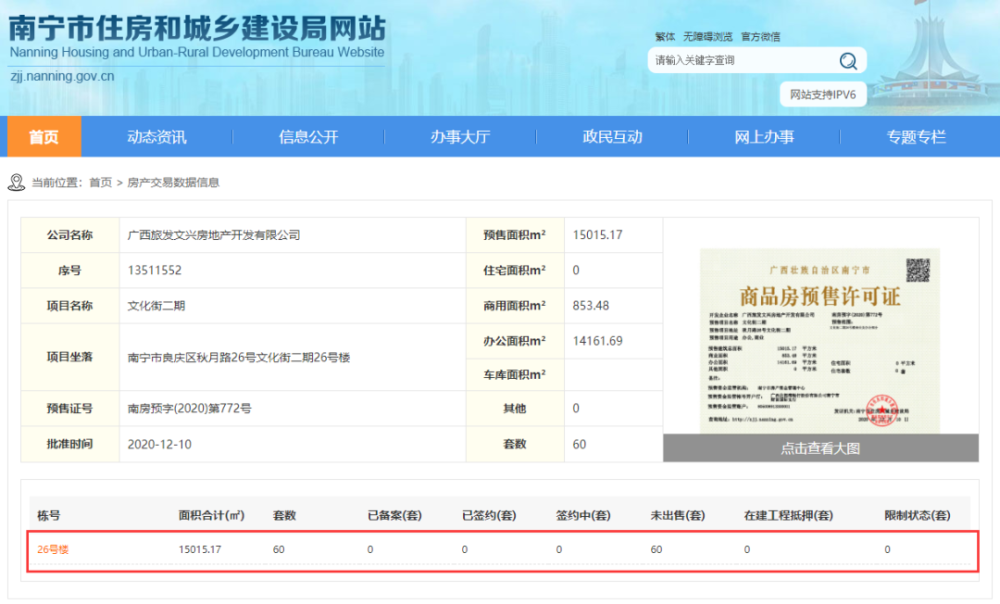Click the QR code on permit certificate

917,270
